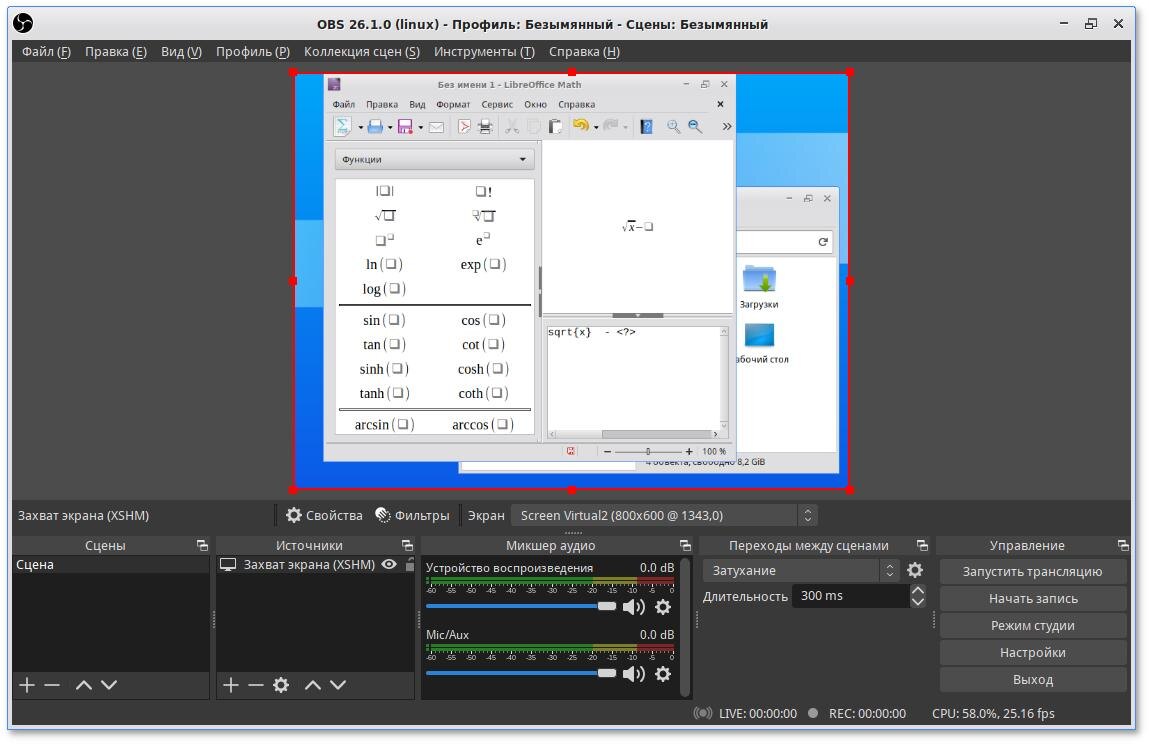Open source properties gear in Источники panel
1149x744 pixels.
(281, 685)
